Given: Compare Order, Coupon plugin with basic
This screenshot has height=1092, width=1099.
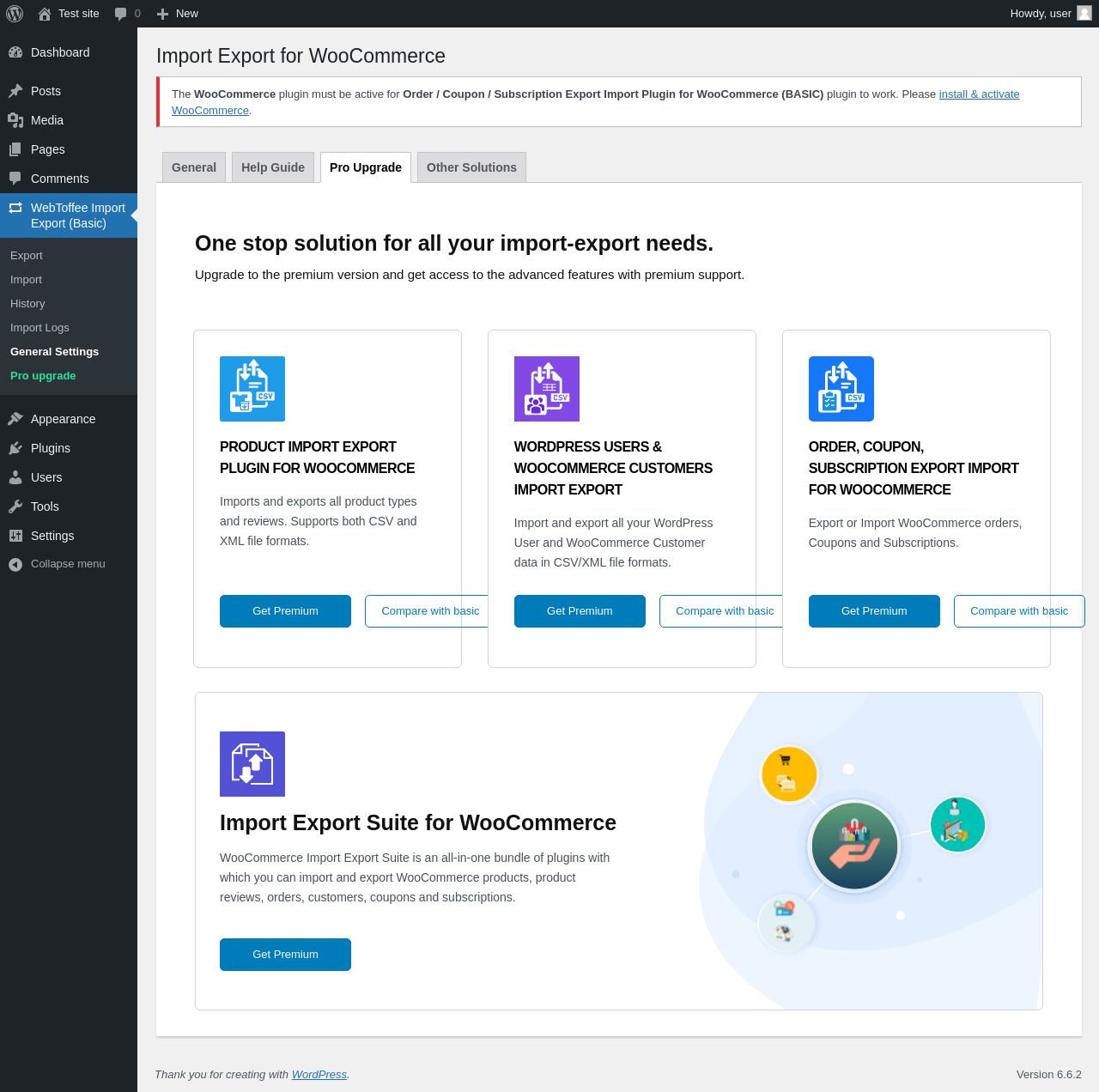Looking at the screenshot, I should pos(1019,611).
